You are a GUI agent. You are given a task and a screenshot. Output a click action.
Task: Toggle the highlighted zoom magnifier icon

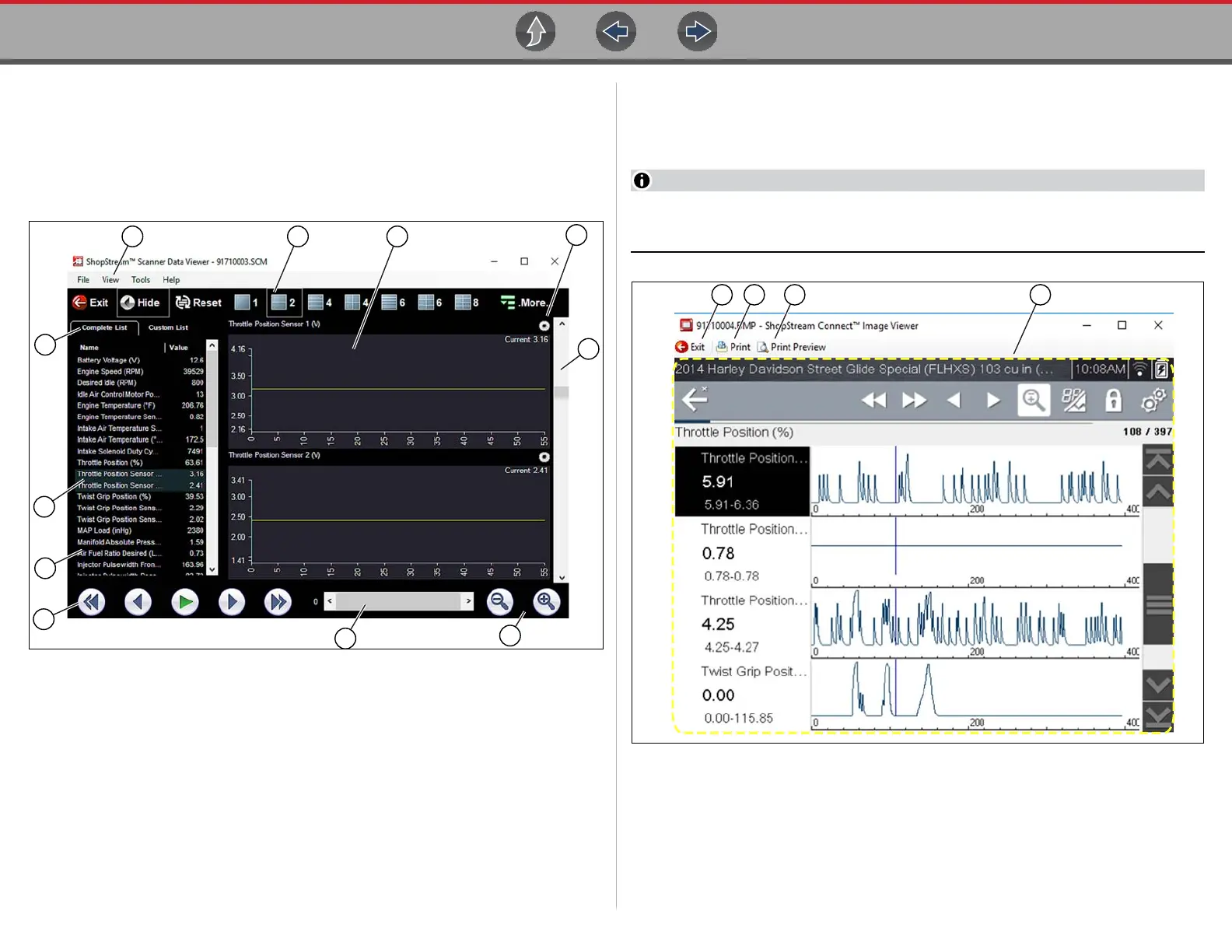(1034, 401)
